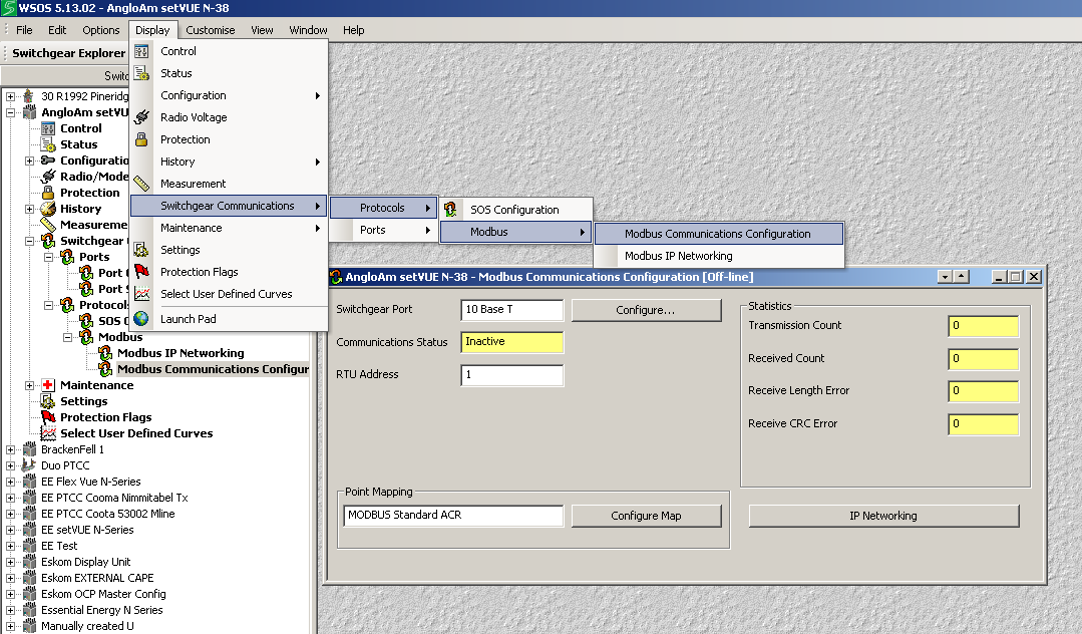This screenshot has width=1082, height=634.
Task: Click the Maintenance red cross icon in tree
Action: pyautogui.click(x=48, y=385)
